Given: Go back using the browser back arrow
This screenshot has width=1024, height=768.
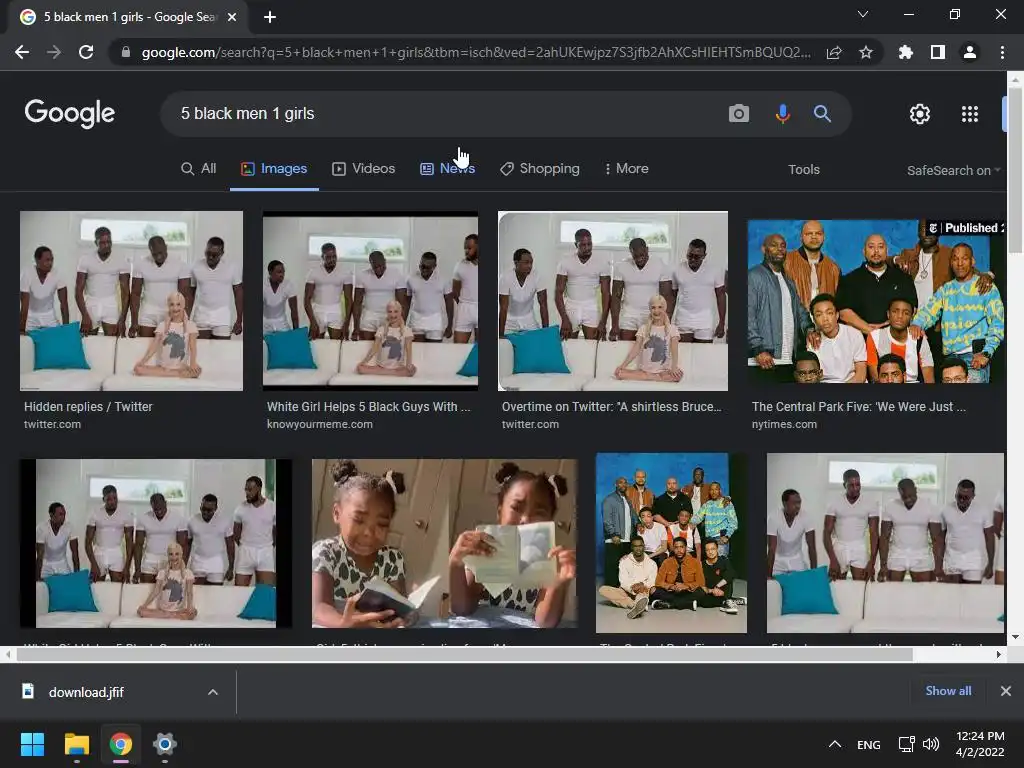Looking at the screenshot, I should pyautogui.click(x=22, y=52).
